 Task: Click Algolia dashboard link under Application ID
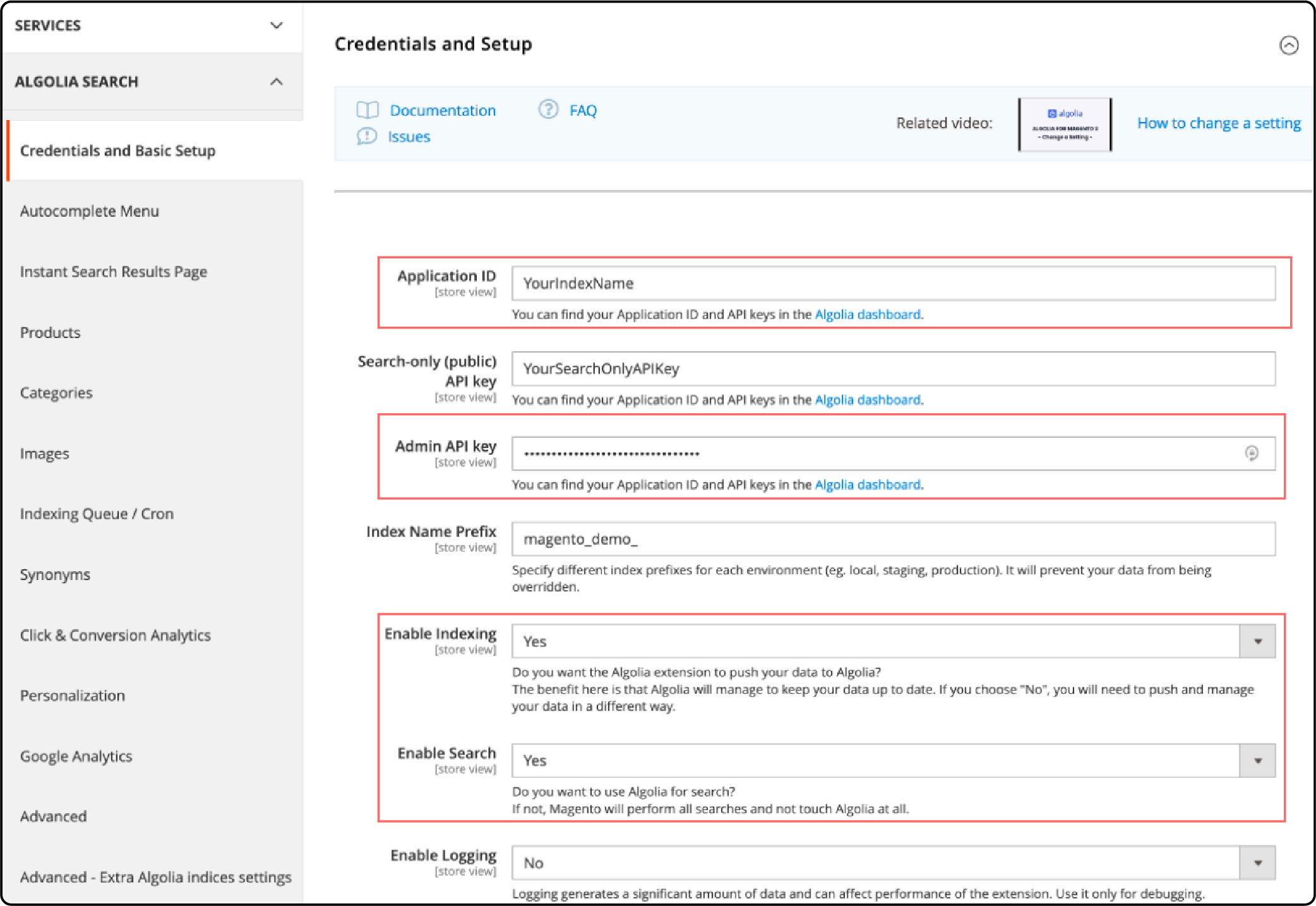coord(868,315)
